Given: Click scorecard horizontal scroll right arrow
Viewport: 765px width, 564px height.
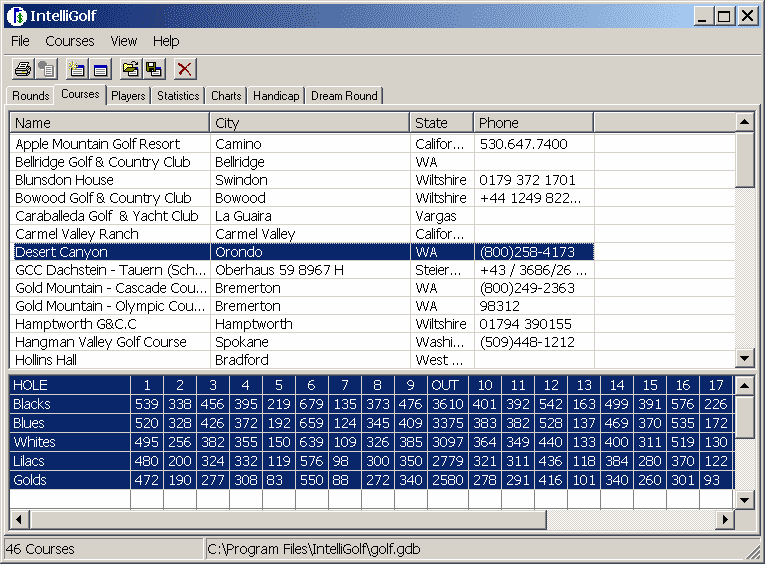Looking at the screenshot, I should 725,520.
